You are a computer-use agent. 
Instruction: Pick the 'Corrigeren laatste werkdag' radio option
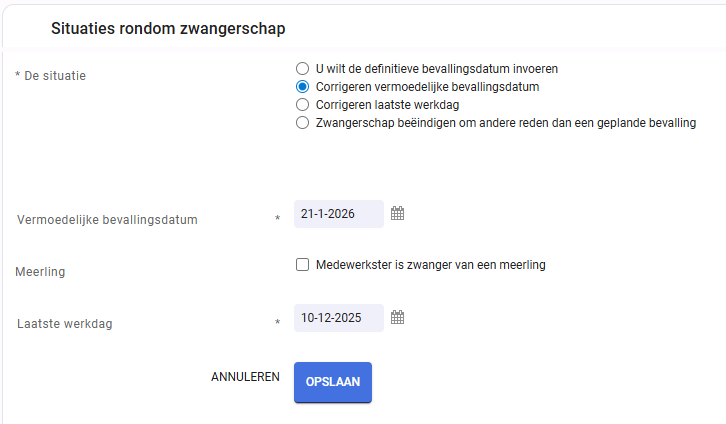click(x=302, y=105)
